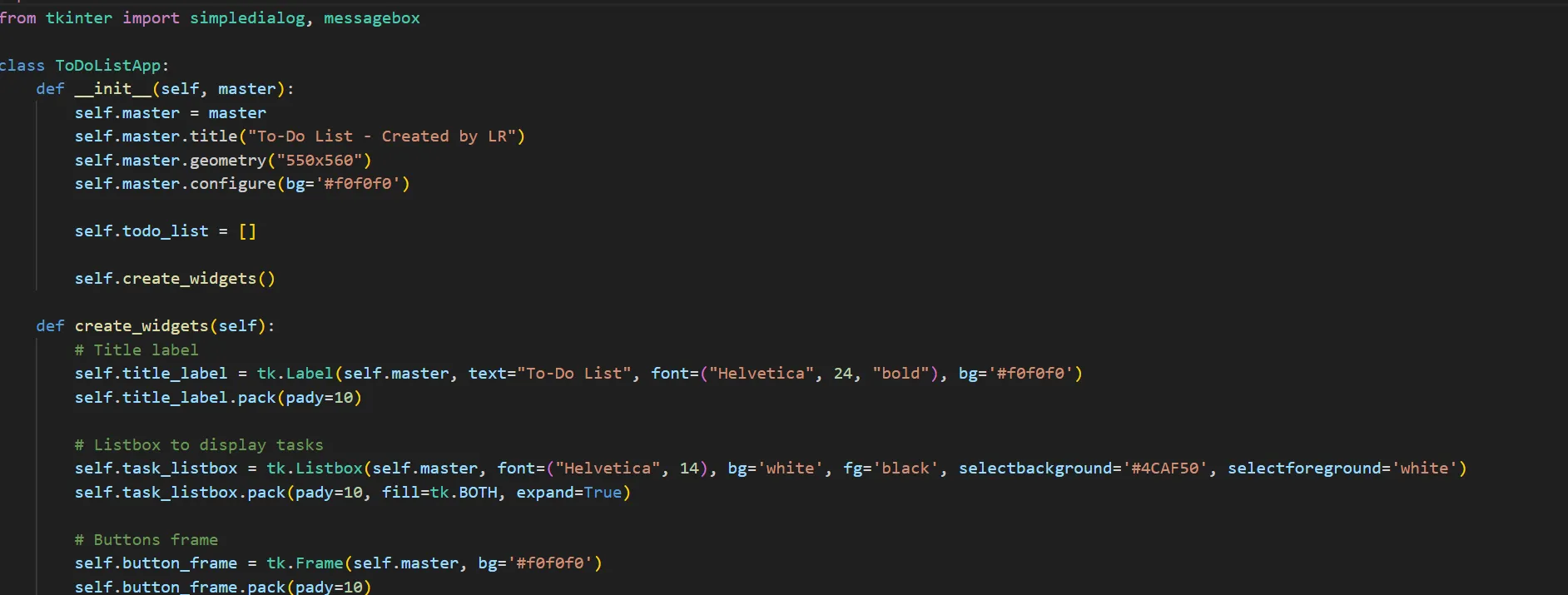1568x595 pixels.
Task: Click Label in the tk.Label call
Action: coord(310,374)
